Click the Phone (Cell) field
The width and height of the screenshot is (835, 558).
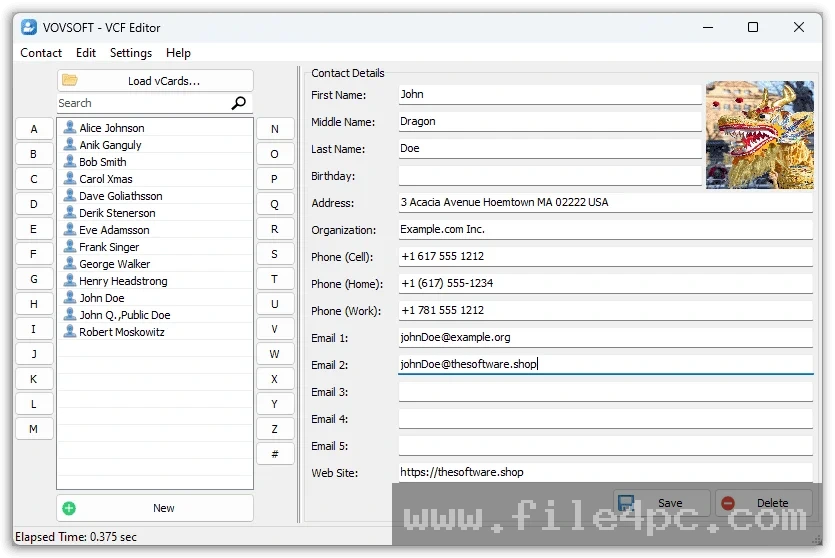tap(605, 257)
